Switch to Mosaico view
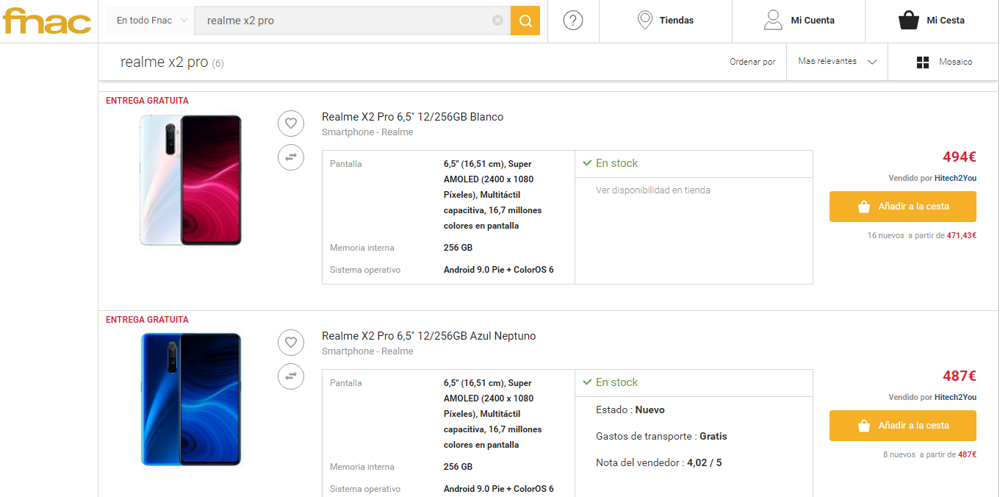The image size is (1000, 497). click(944, 62)
